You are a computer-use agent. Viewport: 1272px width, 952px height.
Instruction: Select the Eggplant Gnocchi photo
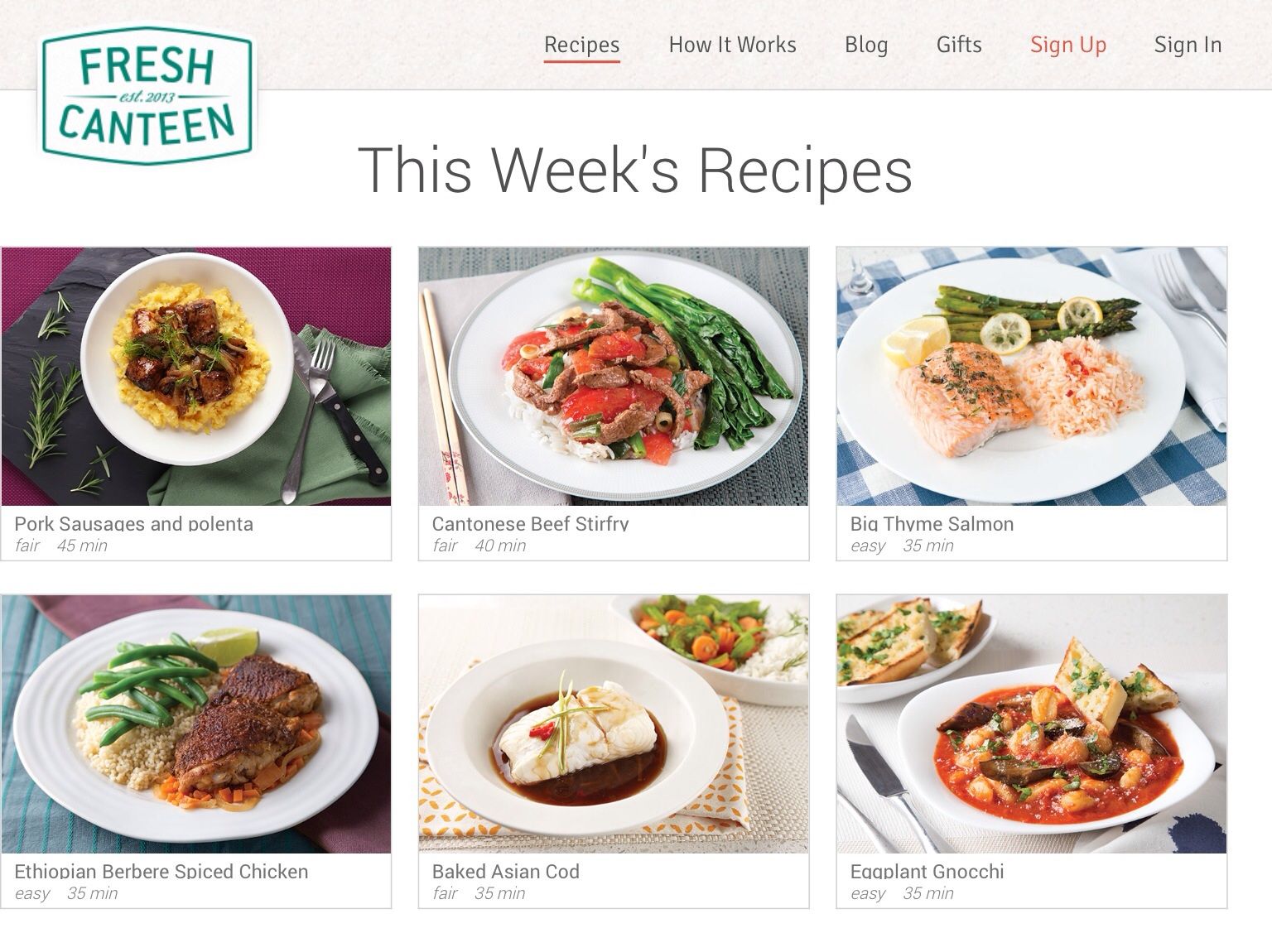(1032, 724)
